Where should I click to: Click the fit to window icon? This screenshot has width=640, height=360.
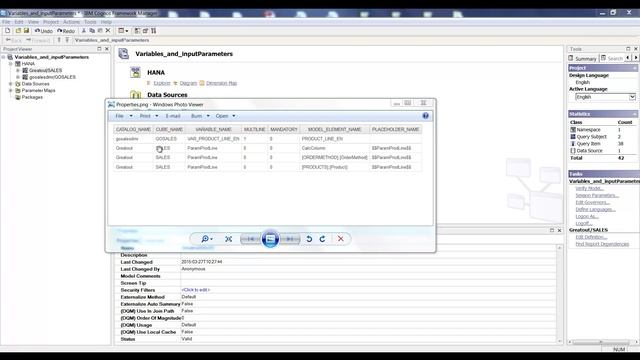click(229, 239)
